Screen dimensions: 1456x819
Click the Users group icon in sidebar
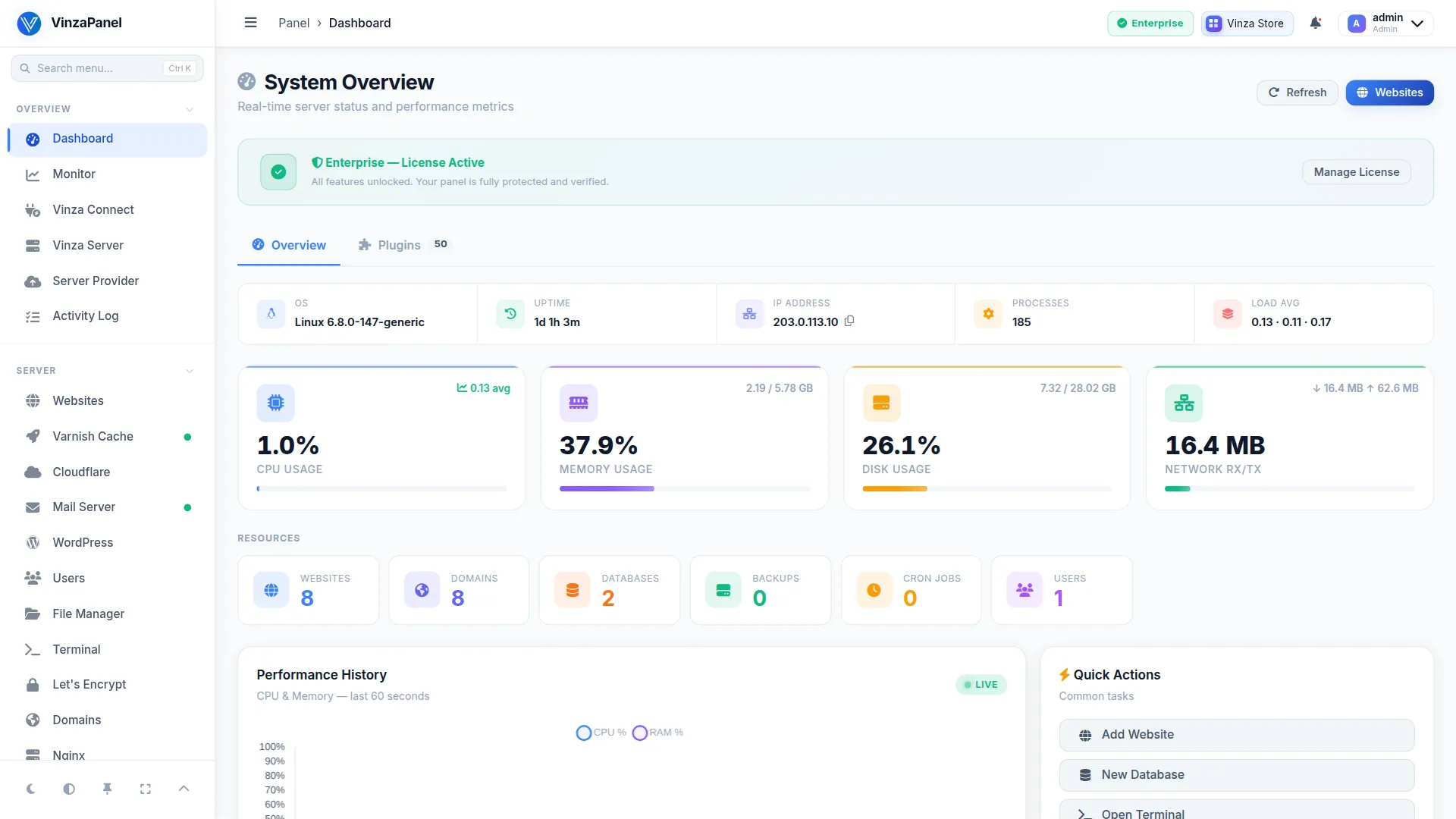(x=33, y=578)
